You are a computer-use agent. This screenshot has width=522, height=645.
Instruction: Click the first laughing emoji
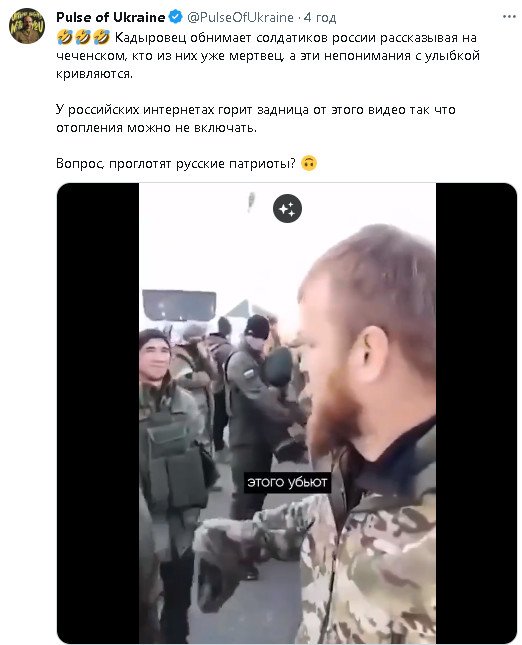pos(65,37)
